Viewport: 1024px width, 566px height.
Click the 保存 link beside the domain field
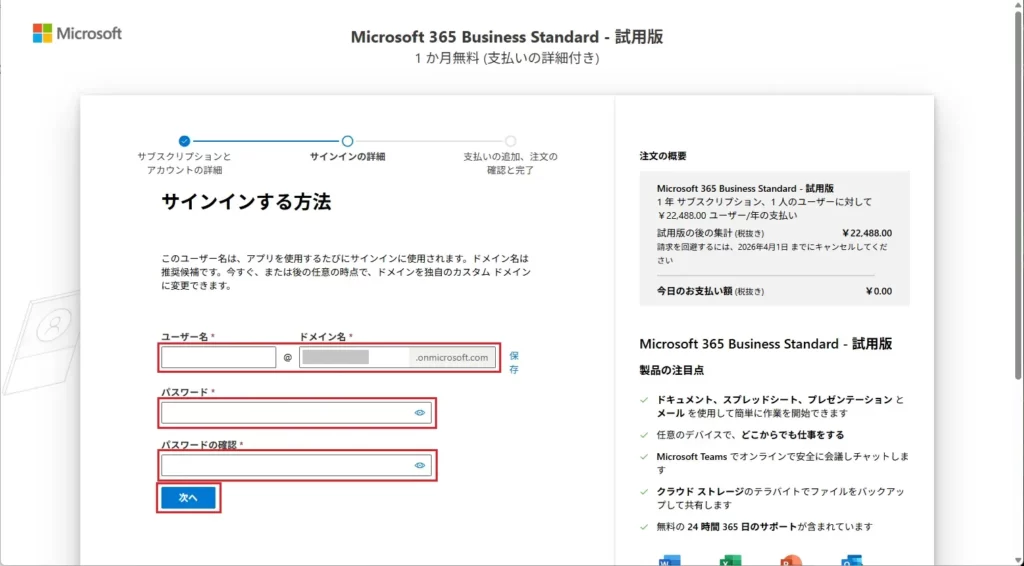[514, 362]
